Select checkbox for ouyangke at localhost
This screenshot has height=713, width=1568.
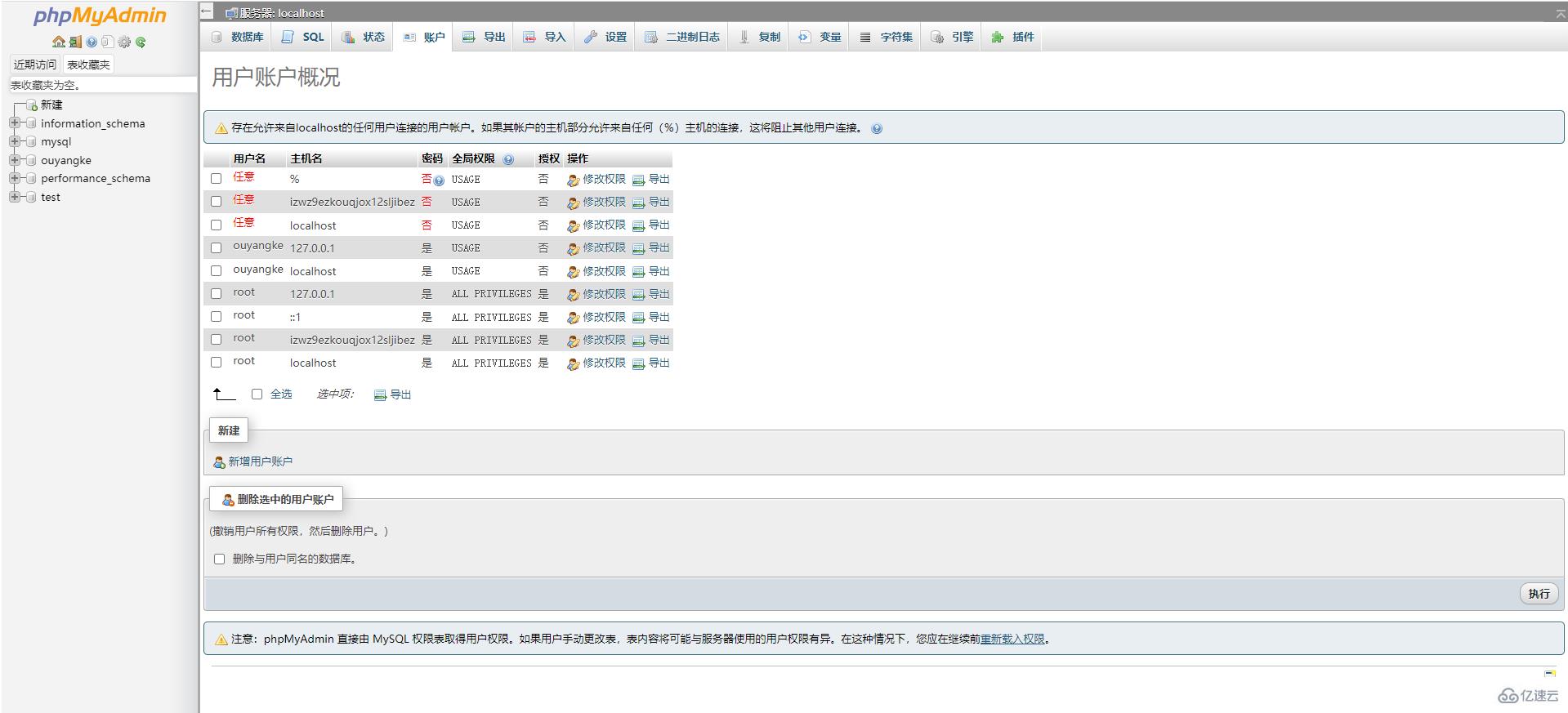(217, 270)
